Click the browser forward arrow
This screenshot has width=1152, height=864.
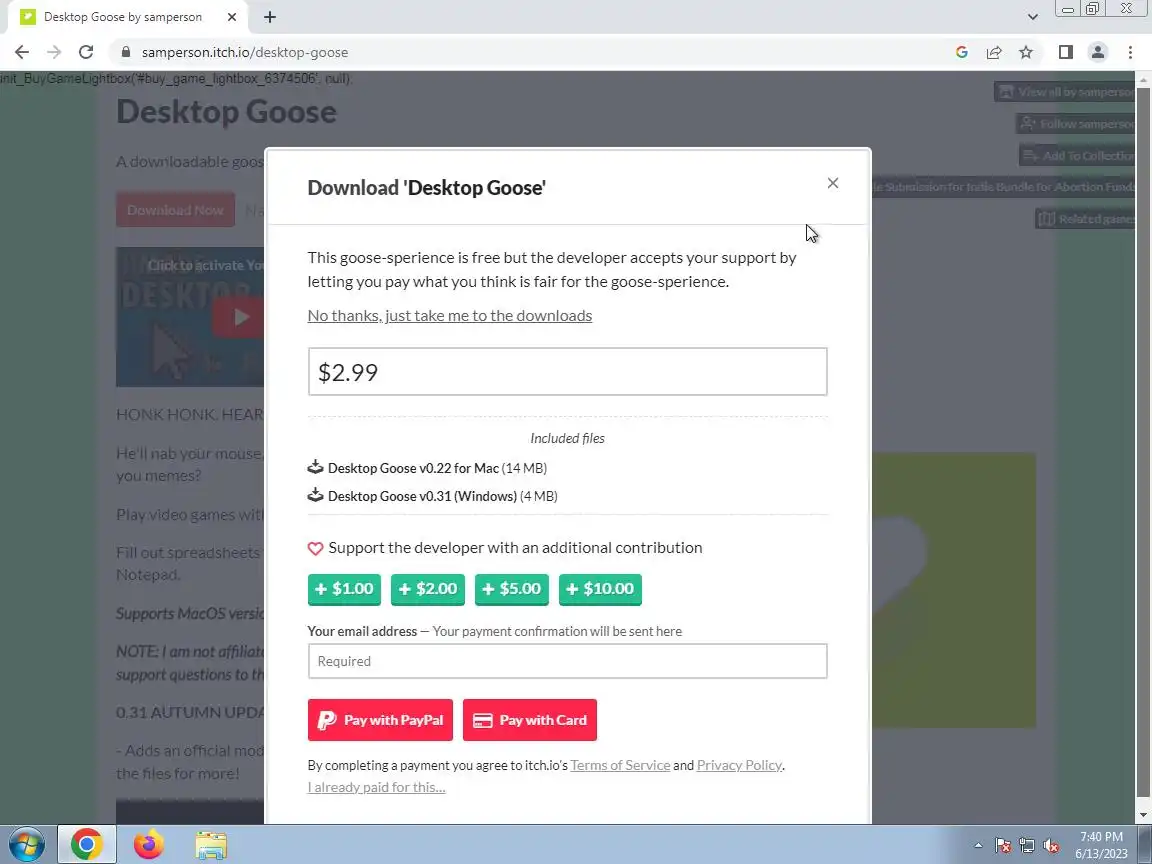[x=54, y=52]
